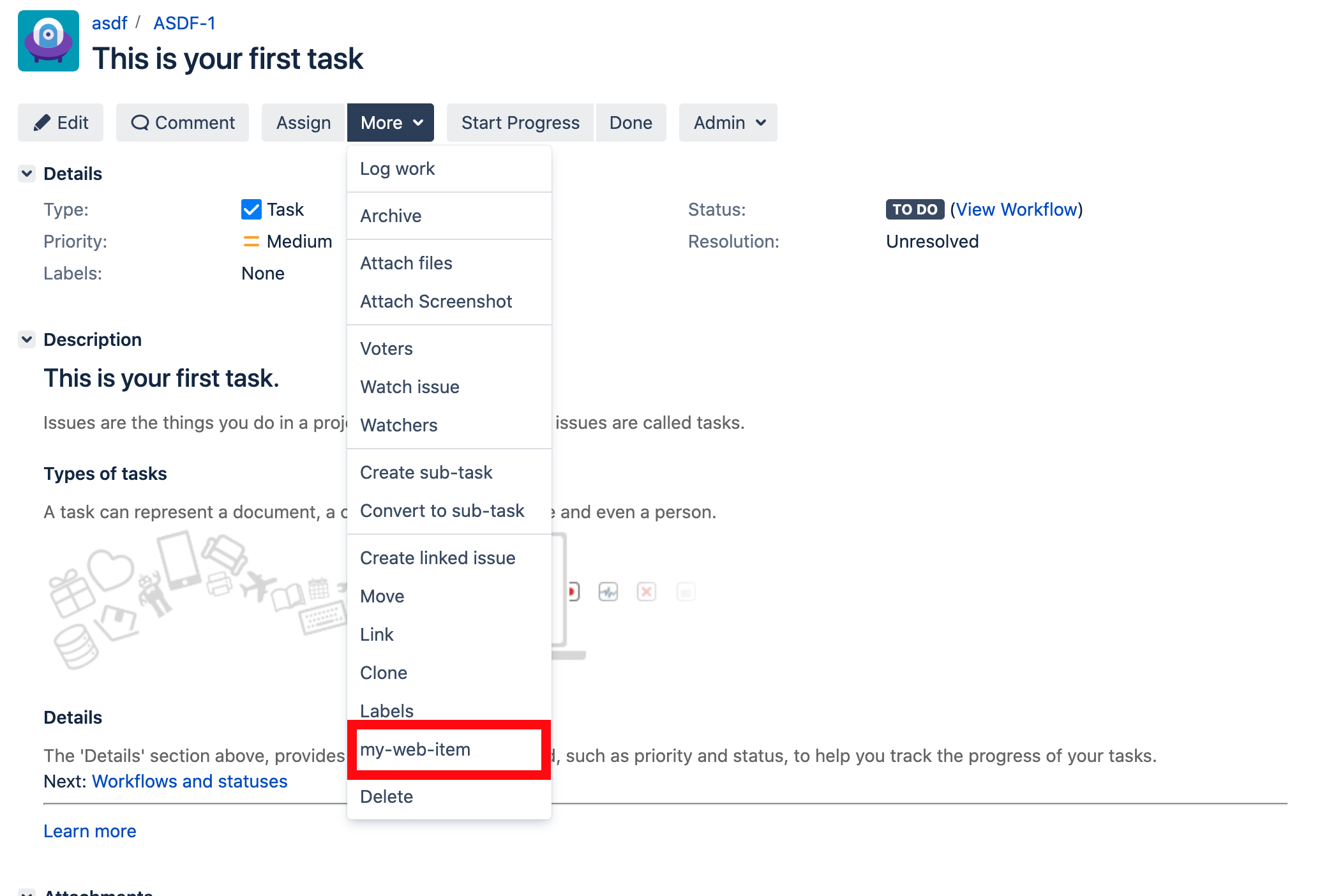Viewport: 1329px width, 896px height.
Task: Open the View Workflow link
Action: pyautogui.click(x=1016, y=209)
